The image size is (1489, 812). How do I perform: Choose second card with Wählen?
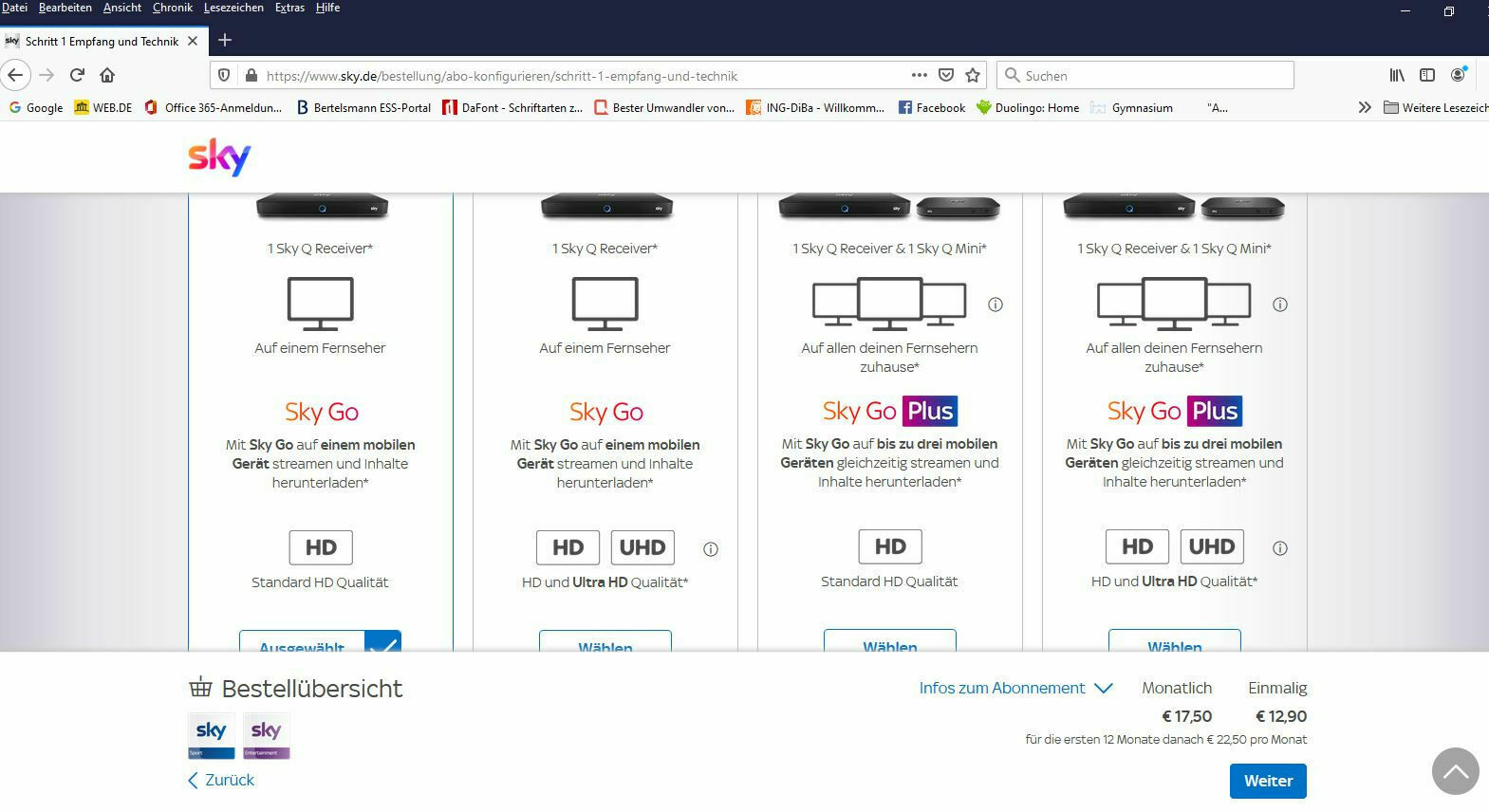pos(605,641)
